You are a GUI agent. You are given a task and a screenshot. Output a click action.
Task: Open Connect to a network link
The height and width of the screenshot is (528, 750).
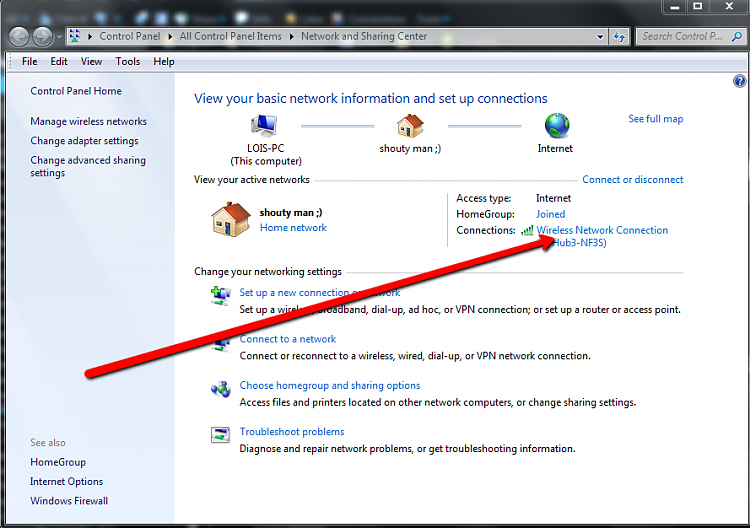(x=287, y=339)
